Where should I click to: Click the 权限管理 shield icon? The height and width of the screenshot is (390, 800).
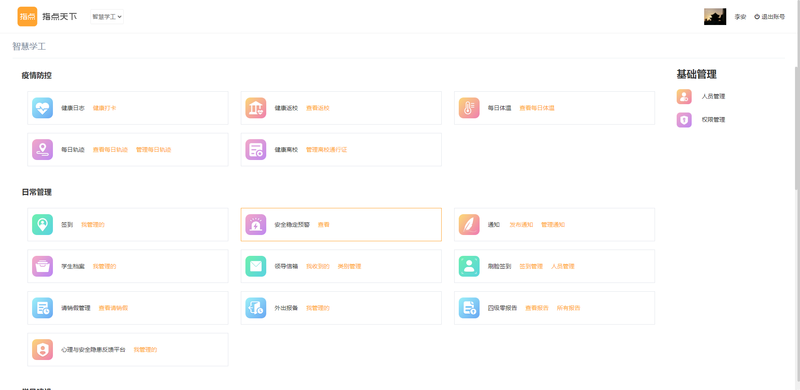pos(684,120)
